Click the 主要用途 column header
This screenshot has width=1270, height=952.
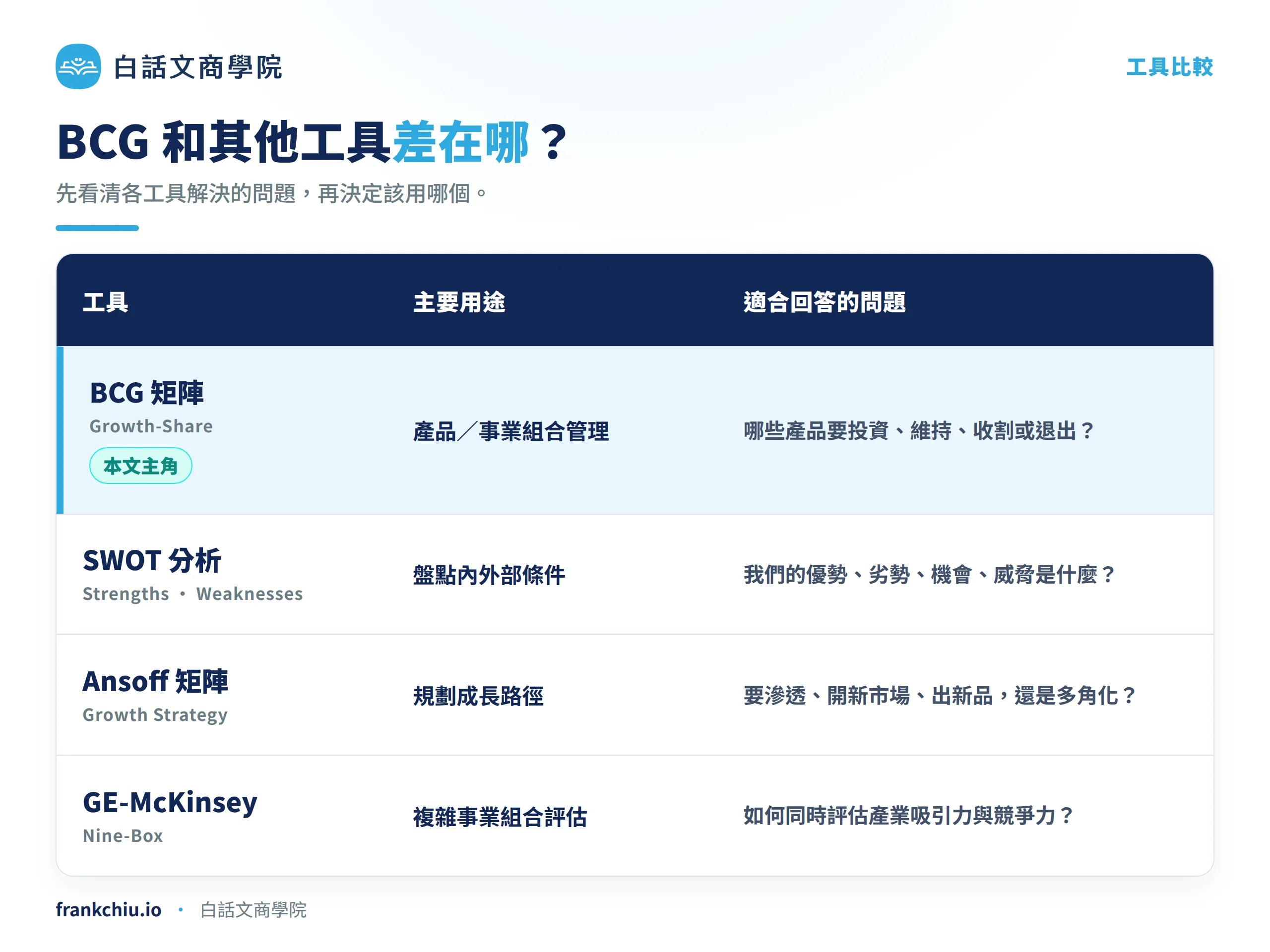(x=459, y=302)
